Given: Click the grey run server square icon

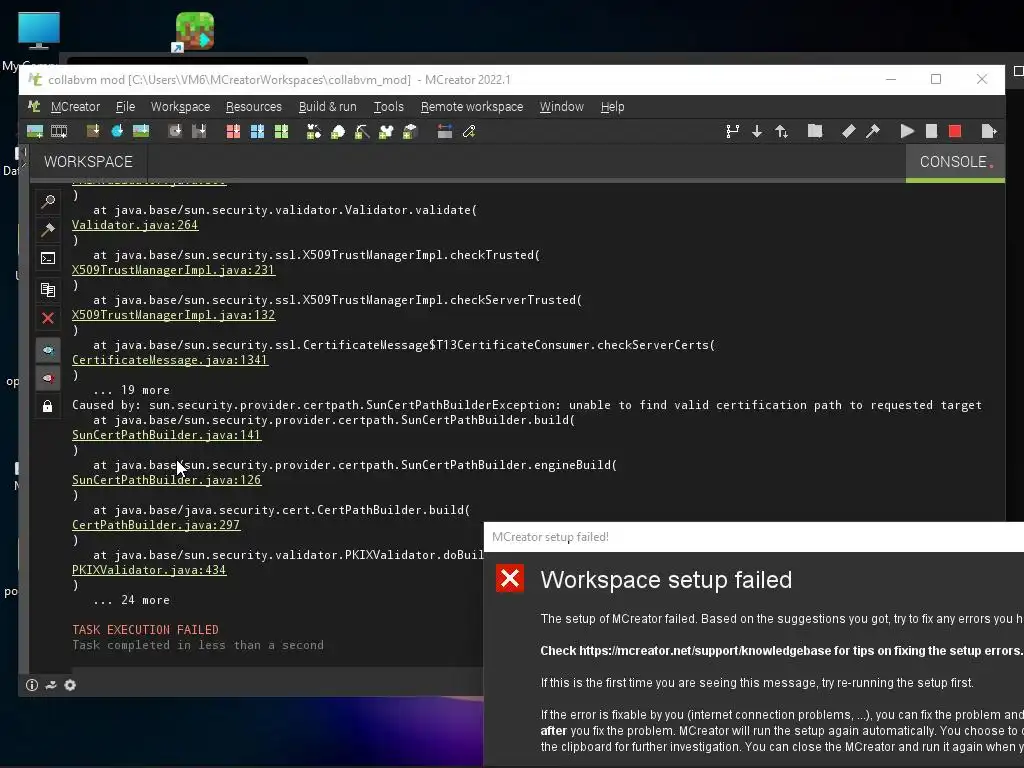Looking at the screenshot, I should coord(931,131).
